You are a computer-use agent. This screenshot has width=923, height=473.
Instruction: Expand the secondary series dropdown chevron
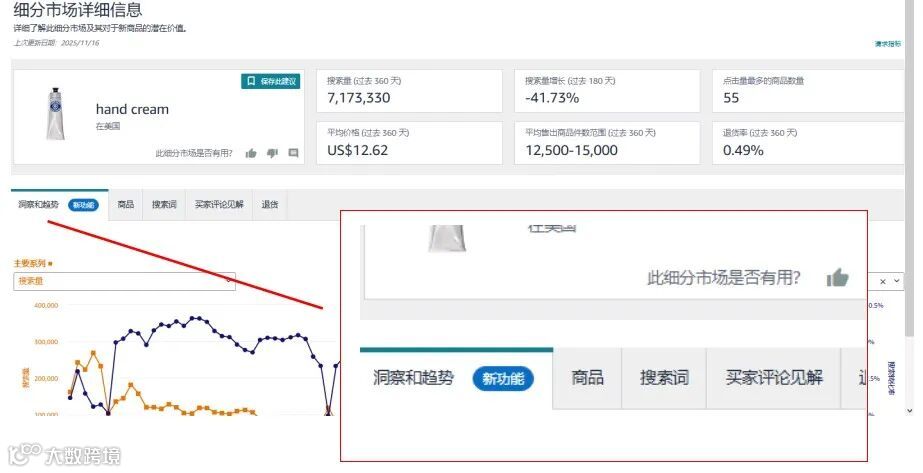pos(896,281)
